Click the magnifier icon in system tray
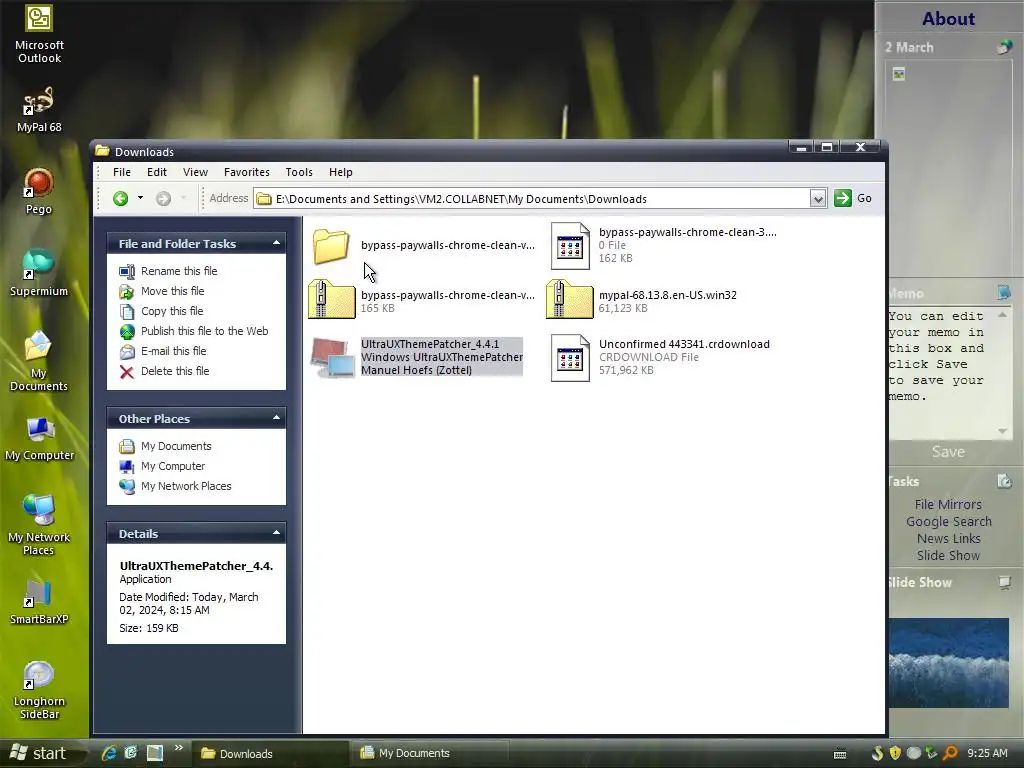 950,753
